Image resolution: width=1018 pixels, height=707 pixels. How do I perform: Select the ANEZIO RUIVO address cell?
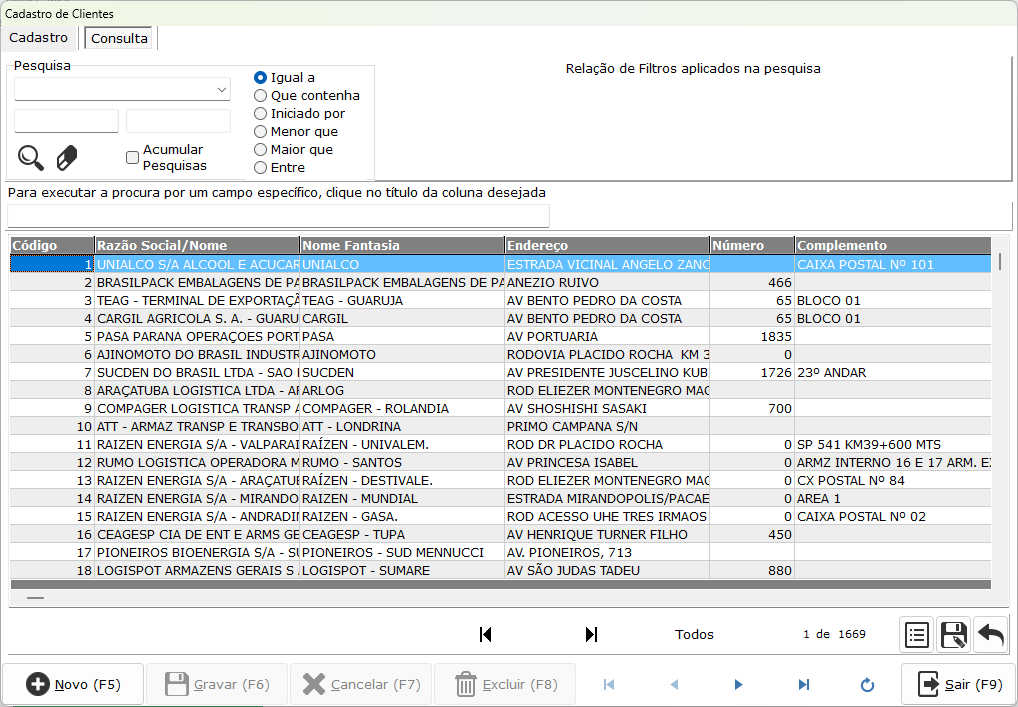[x=607, y=282]
